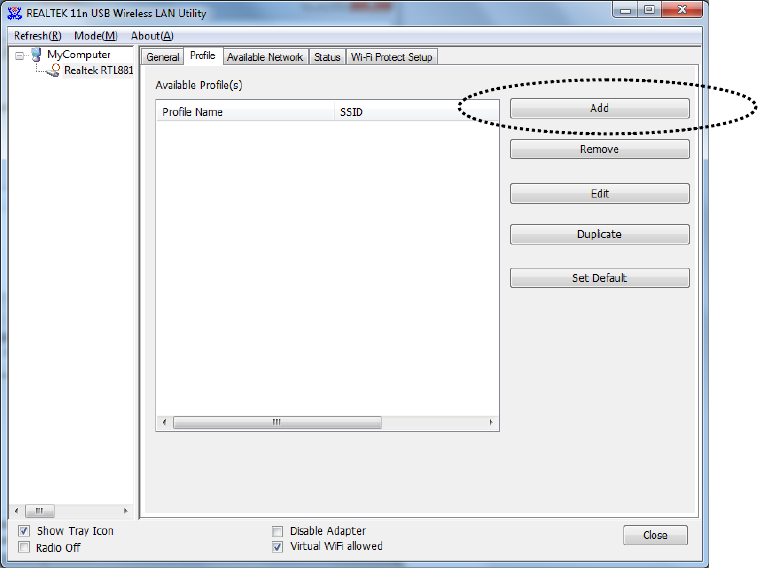Open the Mode(M) menu
The height and width of the screenshot is (568, 758).
96,36
